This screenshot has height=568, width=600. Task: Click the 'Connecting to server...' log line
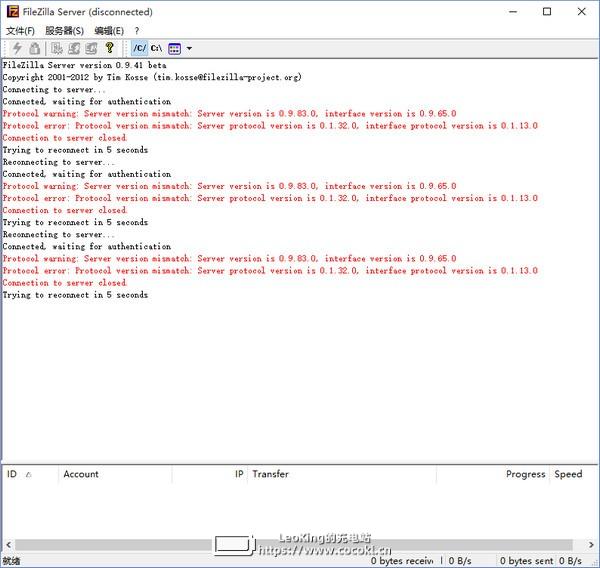(x=54, y=90)
